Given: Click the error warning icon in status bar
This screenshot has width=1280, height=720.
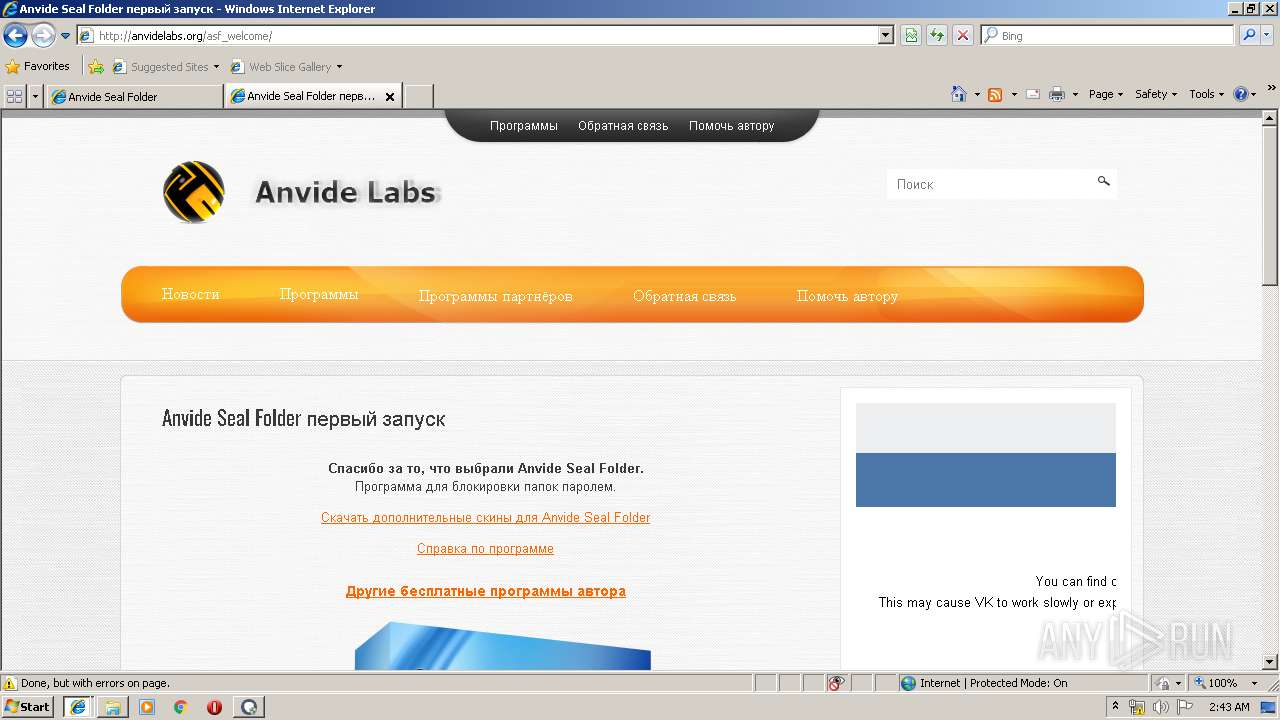Looking at the screenshot, I should pos(10,684).
